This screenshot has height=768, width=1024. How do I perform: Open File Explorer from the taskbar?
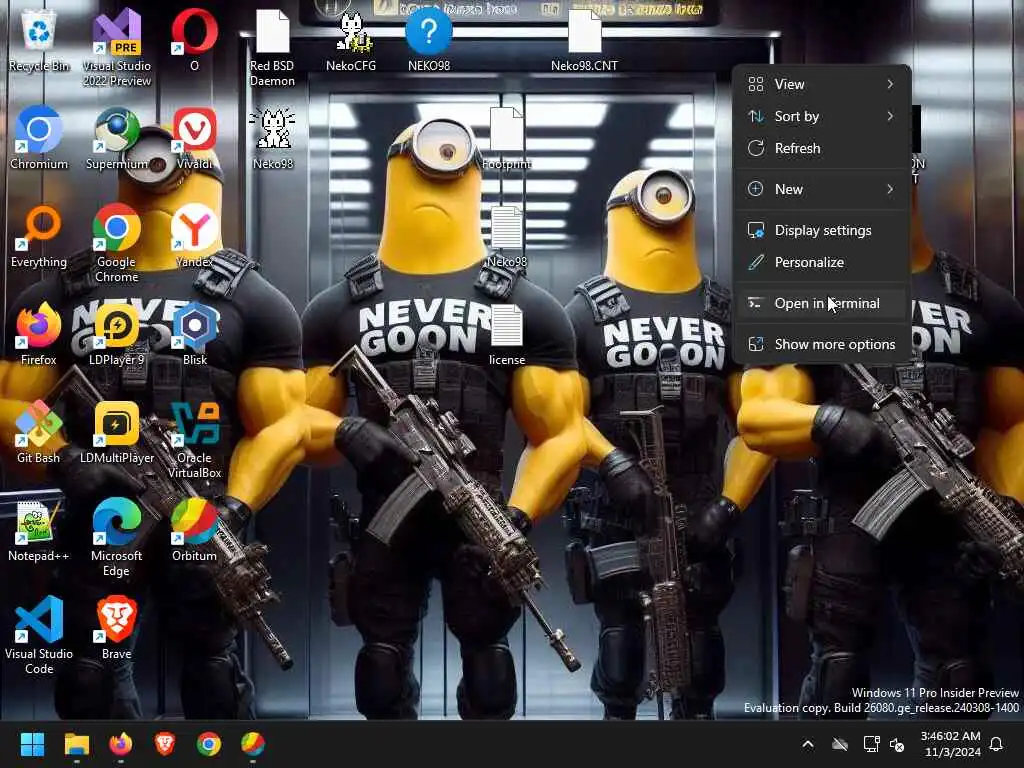[76, 744]
